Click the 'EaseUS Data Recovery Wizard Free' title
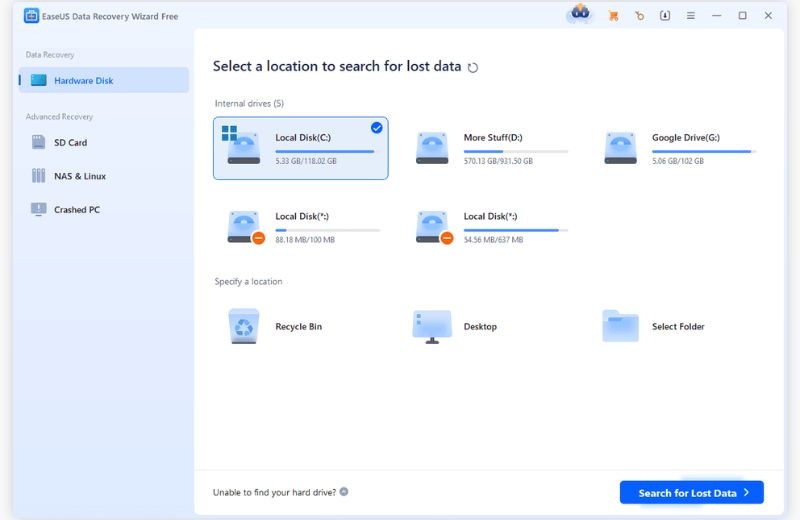800x520 pixels. tap(110, 16)
